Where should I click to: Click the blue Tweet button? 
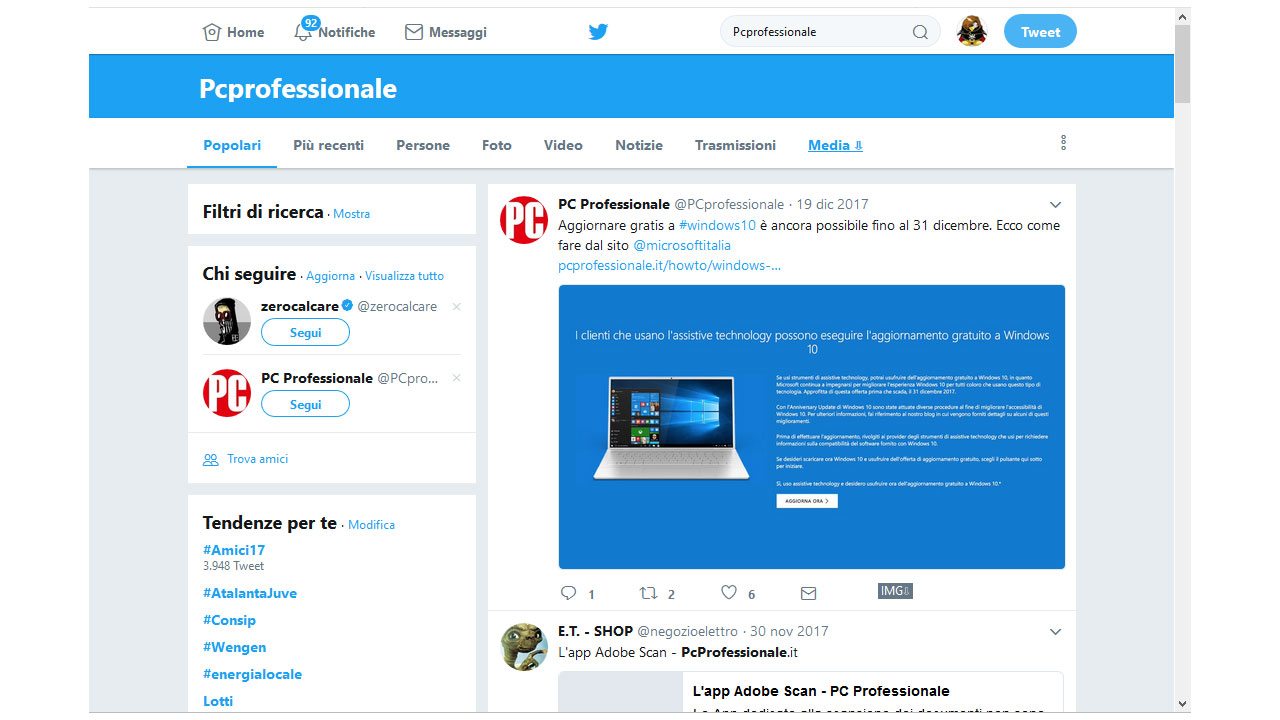click(1040, 32)
